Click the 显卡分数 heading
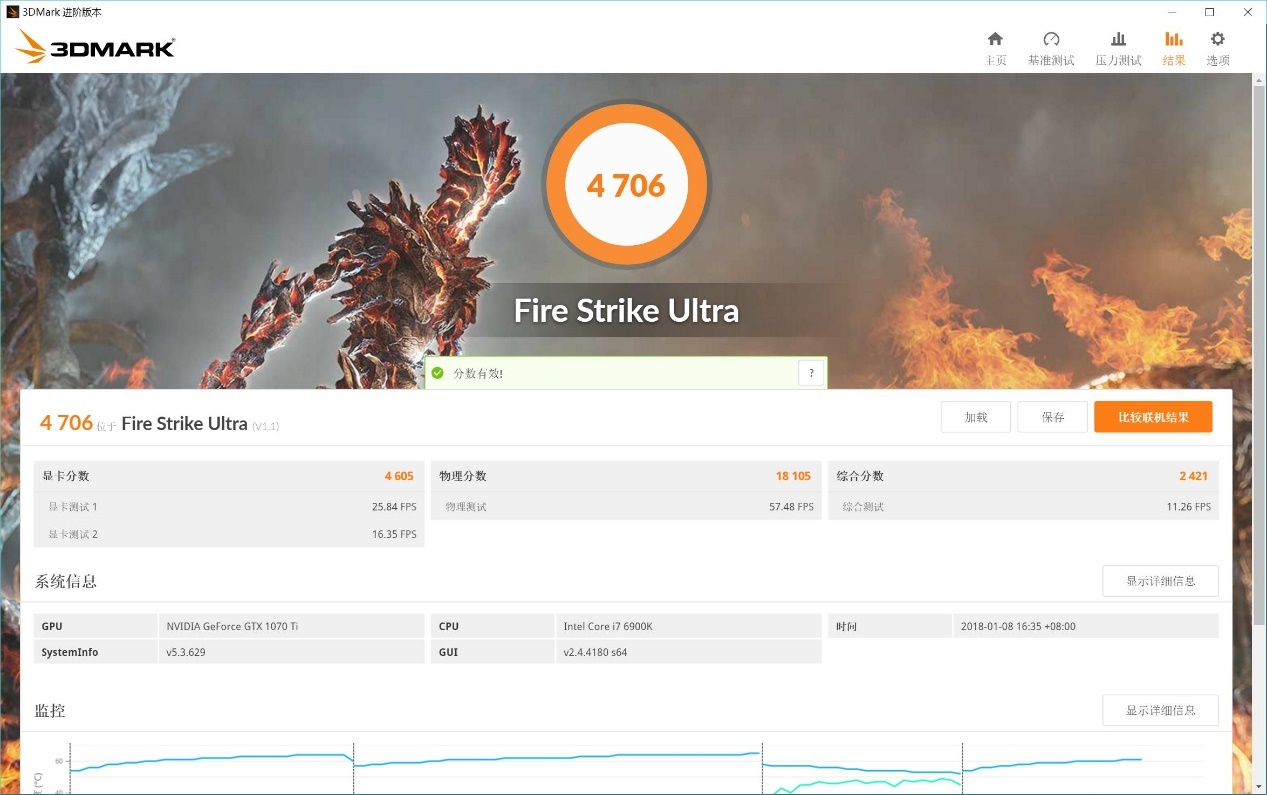1267x795 pixels. pyautogui.click(x=66, y=476)
